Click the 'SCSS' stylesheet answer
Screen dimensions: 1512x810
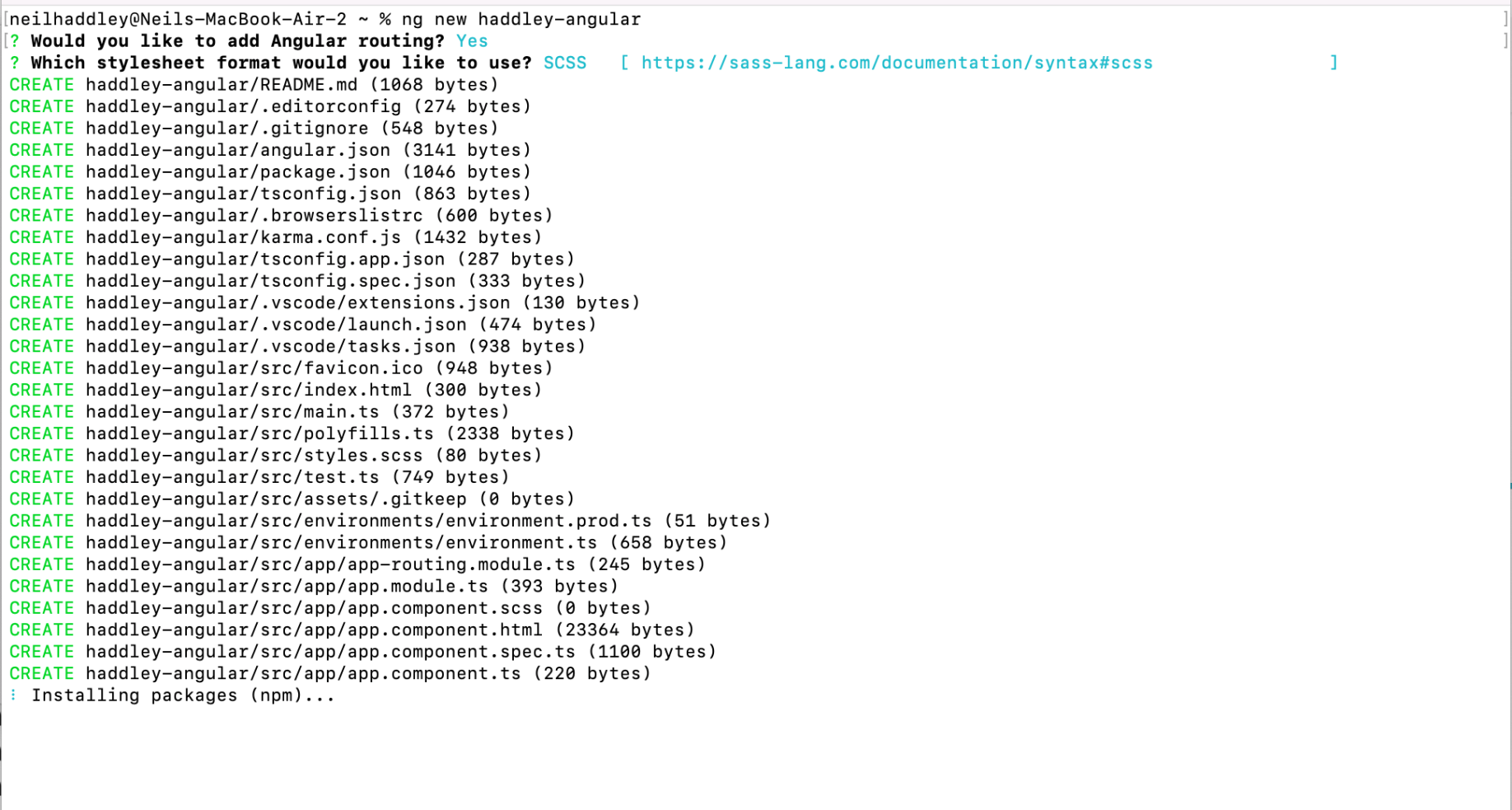(565, 63)
